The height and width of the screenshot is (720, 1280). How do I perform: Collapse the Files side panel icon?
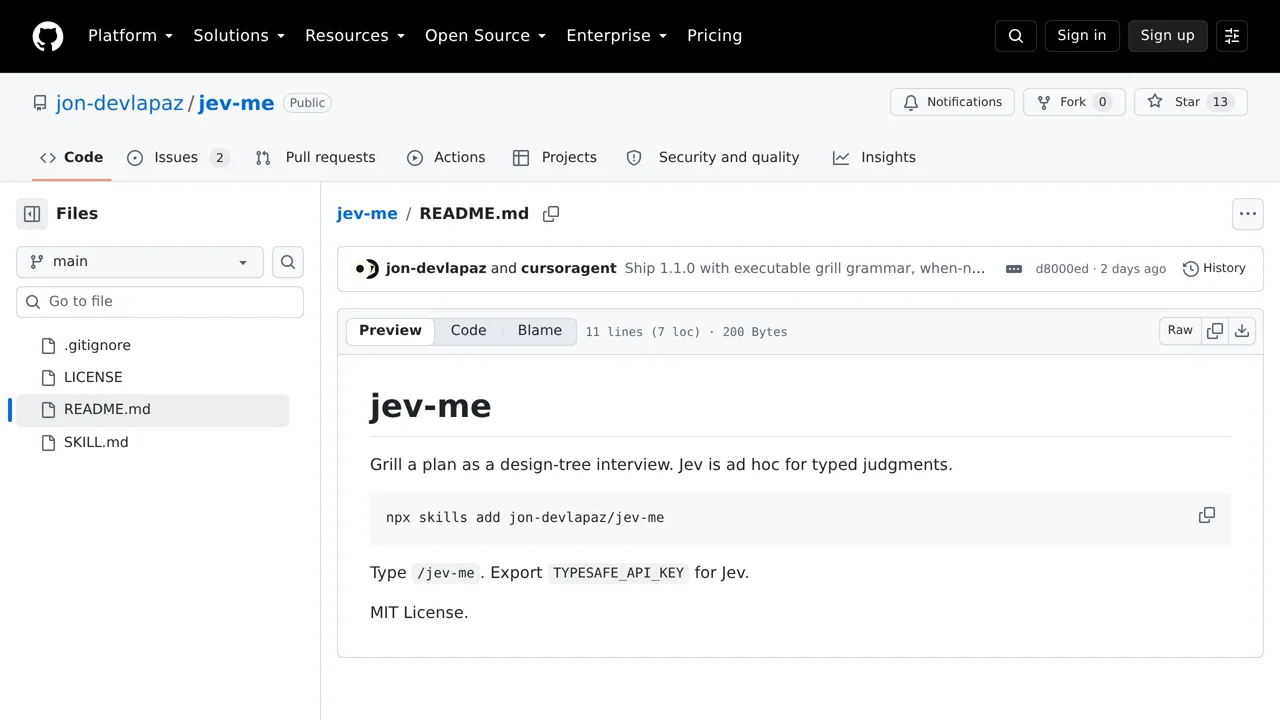(32, 214)
